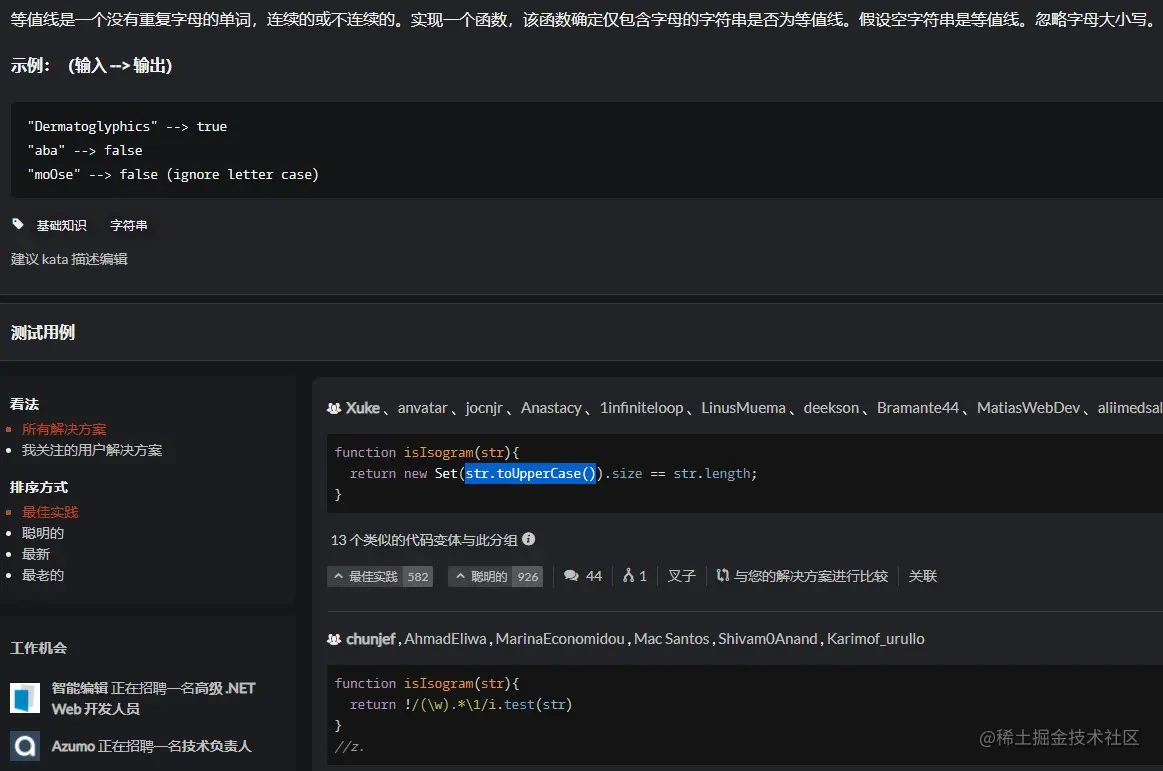Select the 字符串 tag
The height and width of the screenshot is (771, 1163).
(x=128, y=224)
